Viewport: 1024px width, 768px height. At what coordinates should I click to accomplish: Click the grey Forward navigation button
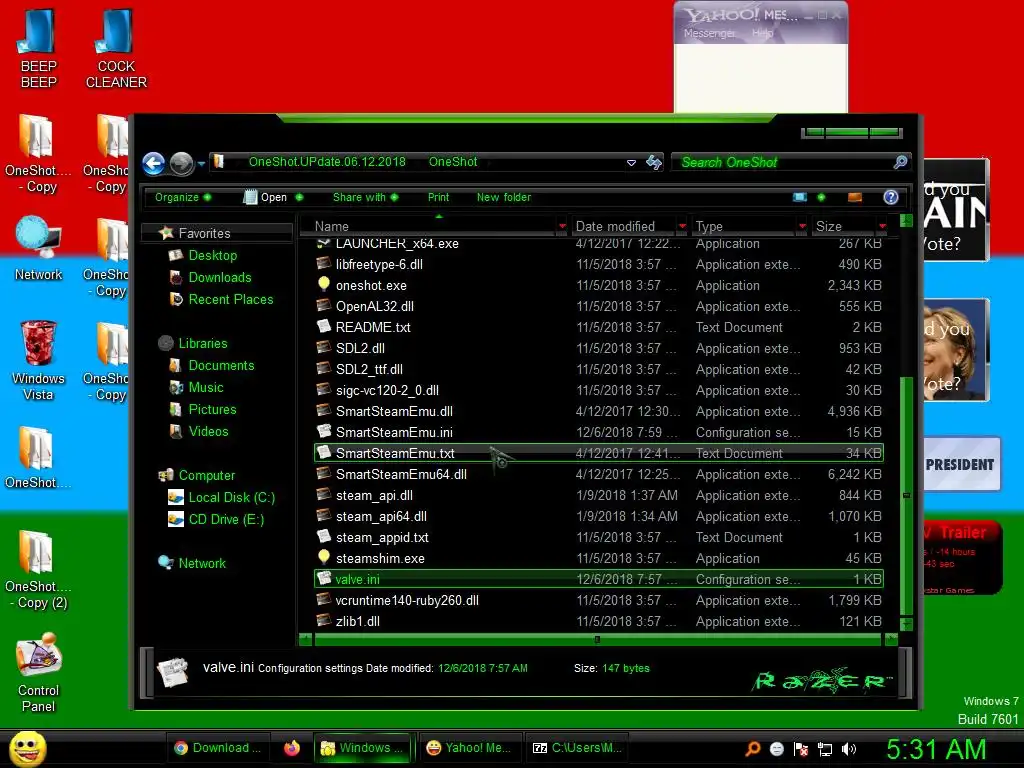click(x=182, y=163)
